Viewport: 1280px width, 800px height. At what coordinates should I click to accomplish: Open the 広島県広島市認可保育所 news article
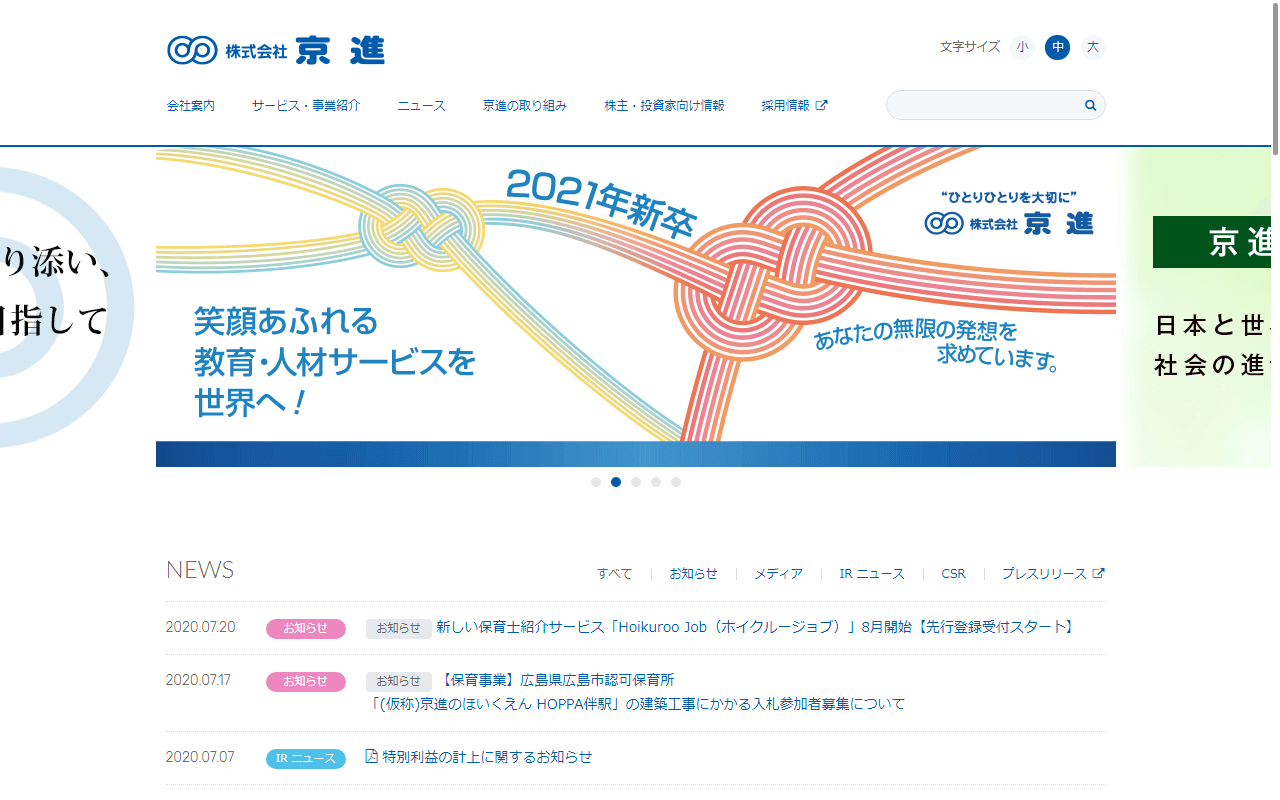[x=635, y=692]
